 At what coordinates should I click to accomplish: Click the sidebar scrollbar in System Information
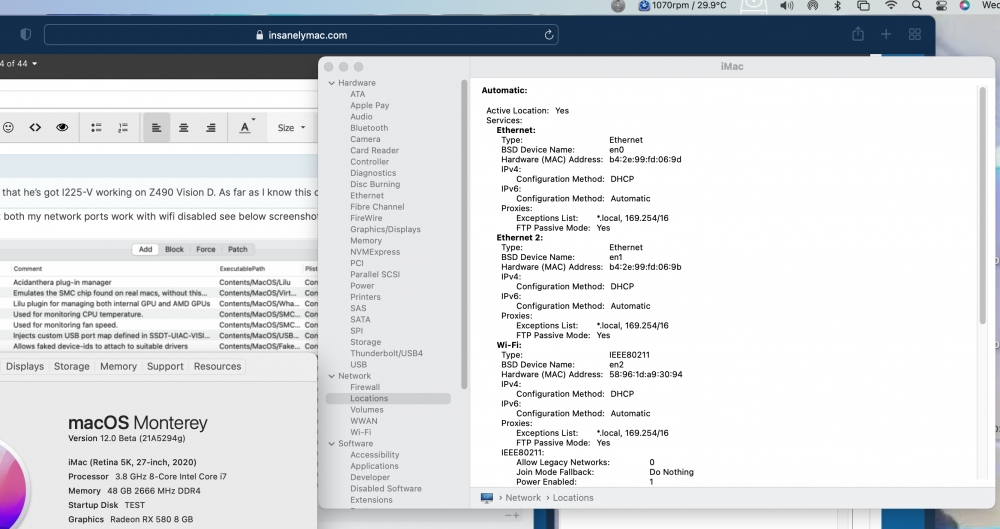tap(464, 234)
